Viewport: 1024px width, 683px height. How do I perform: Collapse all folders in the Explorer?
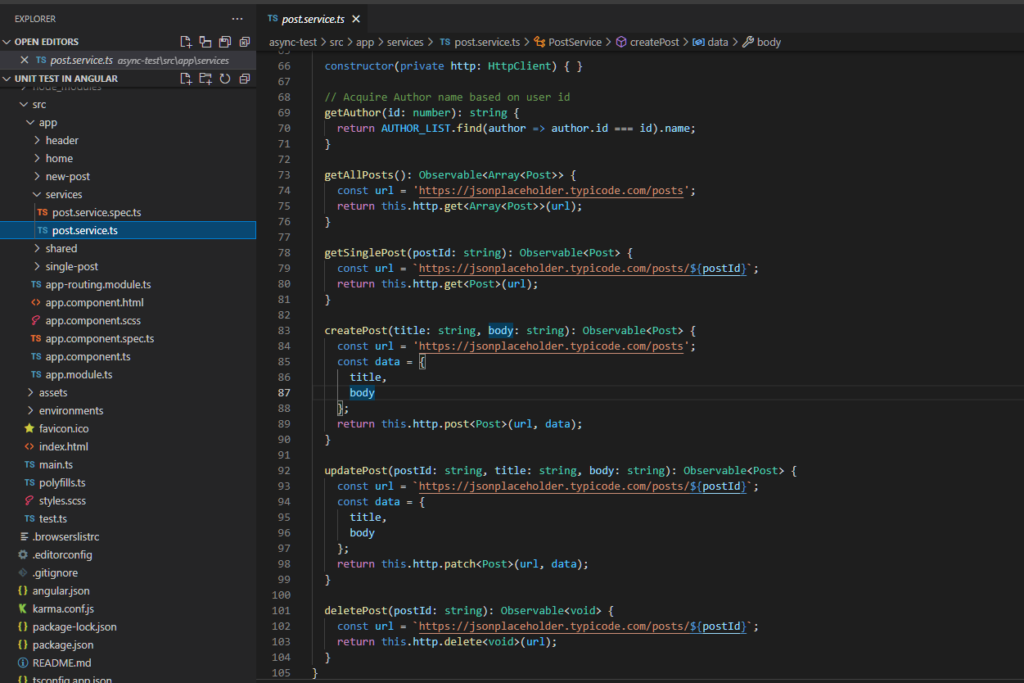click(244, 79)
